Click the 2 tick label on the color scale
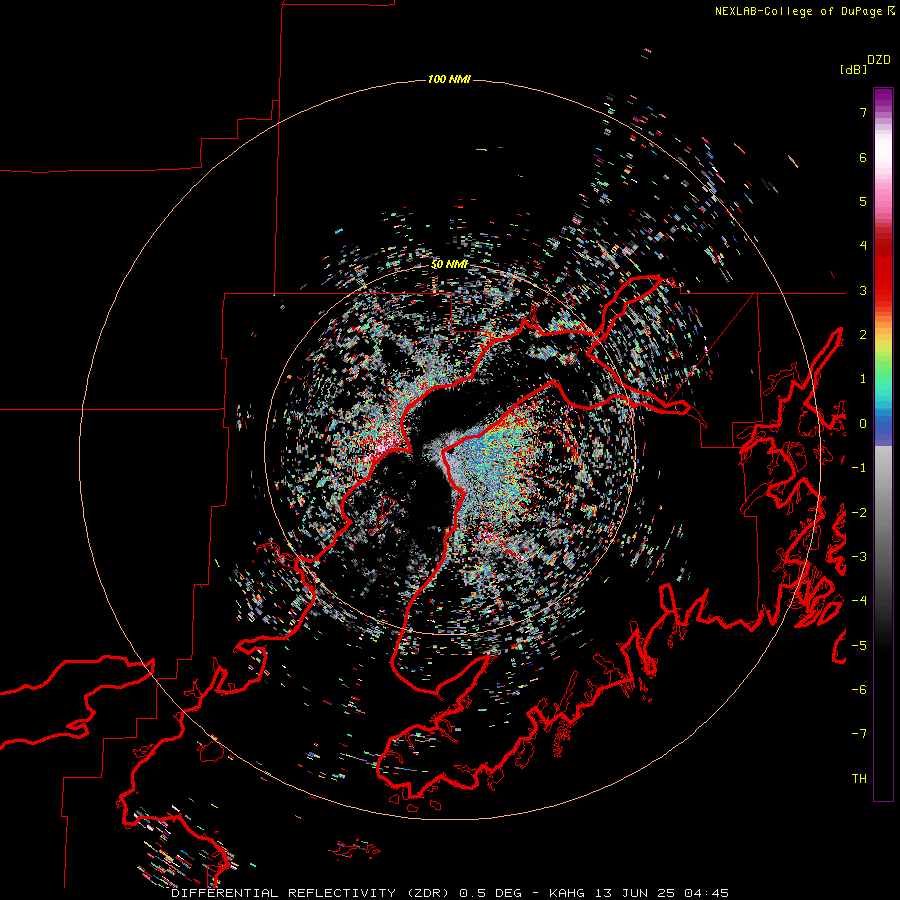Image resolution: width=900 pixels, height=900 pixels. pyautogui.click(x=863, y=335)
